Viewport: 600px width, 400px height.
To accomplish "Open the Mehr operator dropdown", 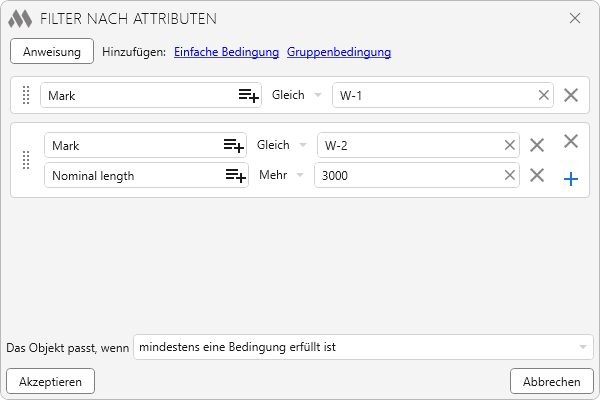I will tap(281, 176).
